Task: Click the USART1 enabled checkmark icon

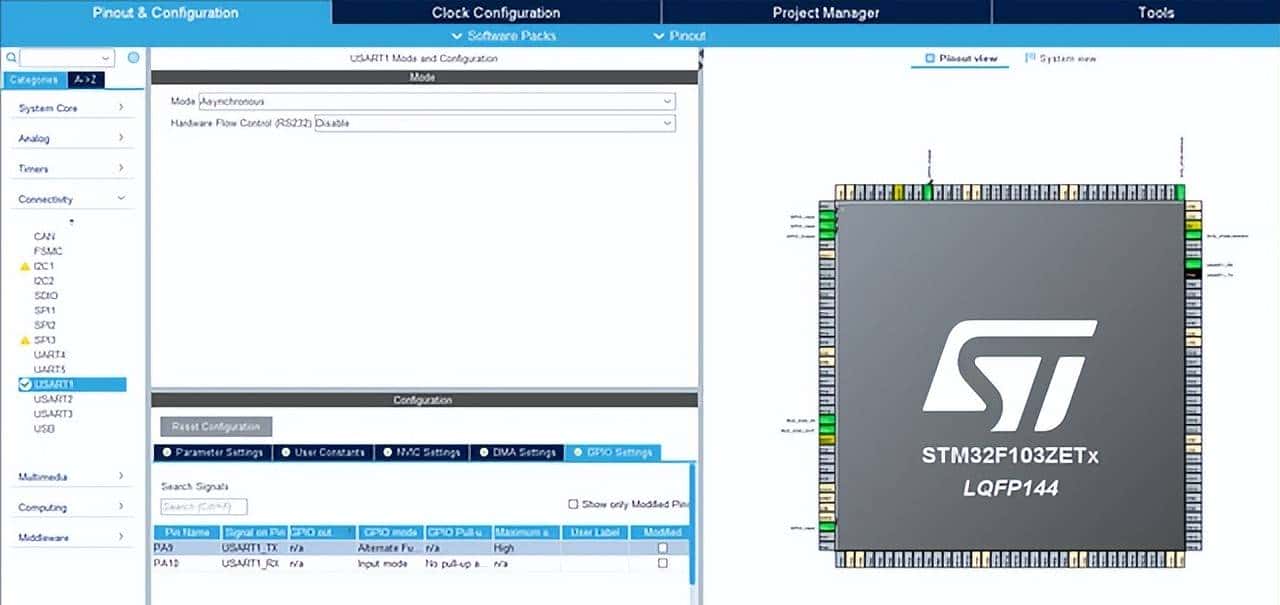Action: tap(25, 384)
